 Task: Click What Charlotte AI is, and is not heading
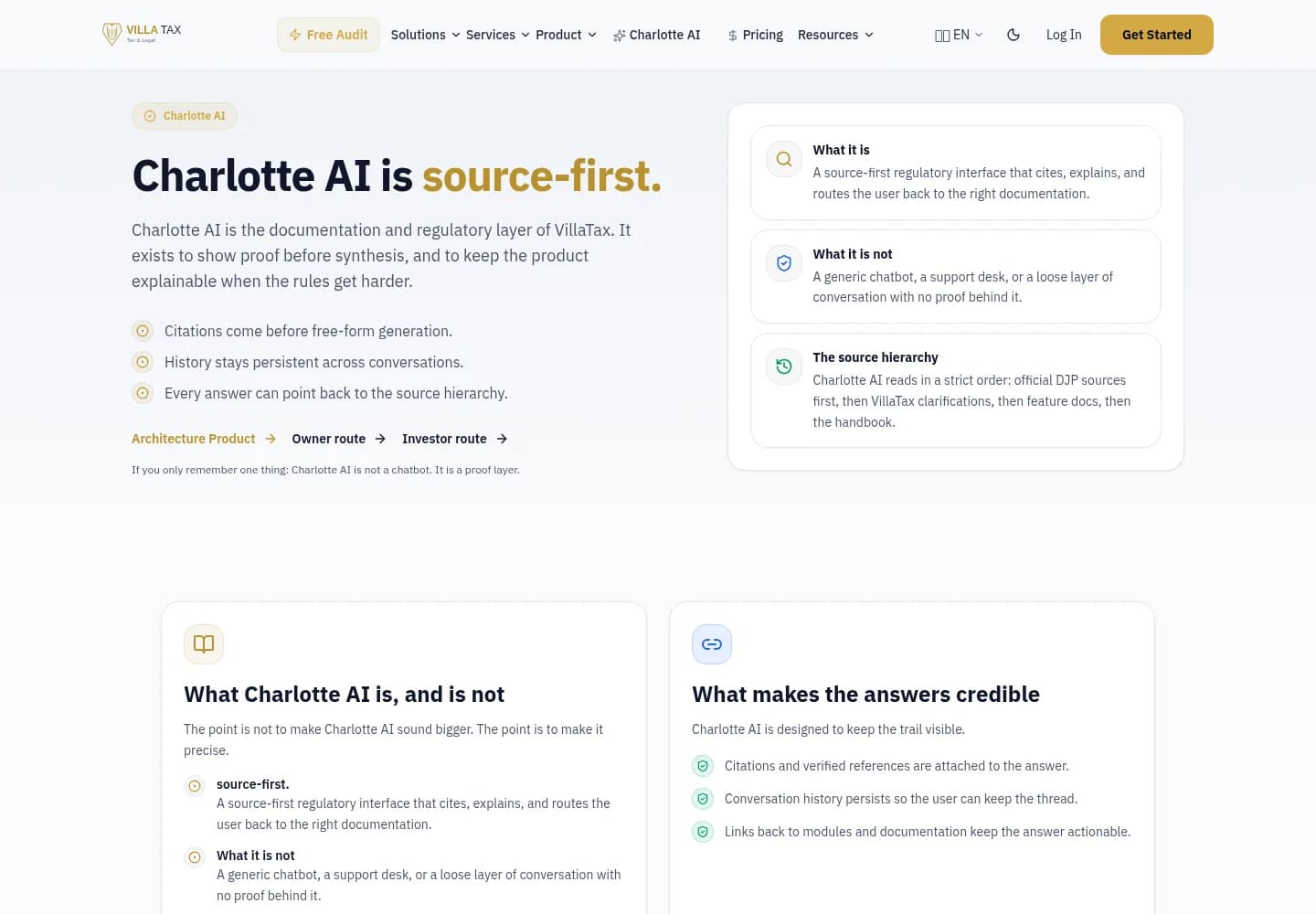pos(345,695)
